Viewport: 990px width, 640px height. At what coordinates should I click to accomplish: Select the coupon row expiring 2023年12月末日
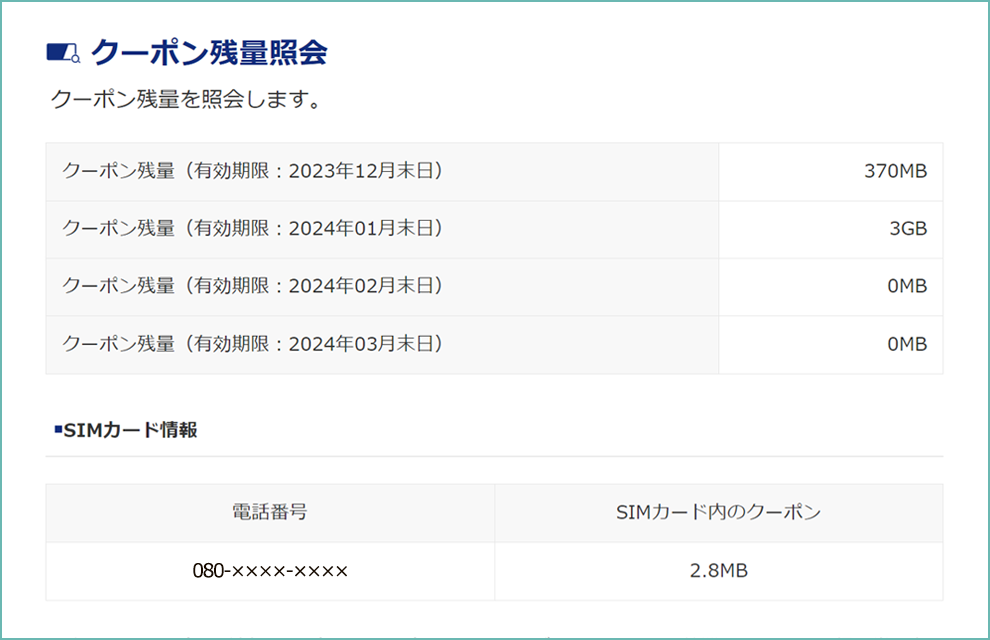coord(494,172)
